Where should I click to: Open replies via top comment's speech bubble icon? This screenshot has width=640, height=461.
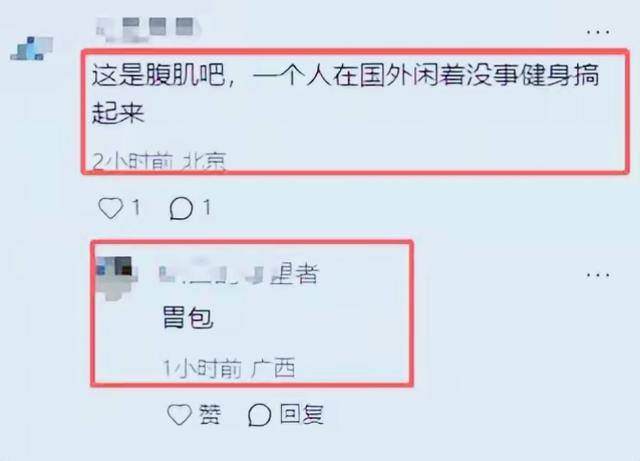coord(181,208)
